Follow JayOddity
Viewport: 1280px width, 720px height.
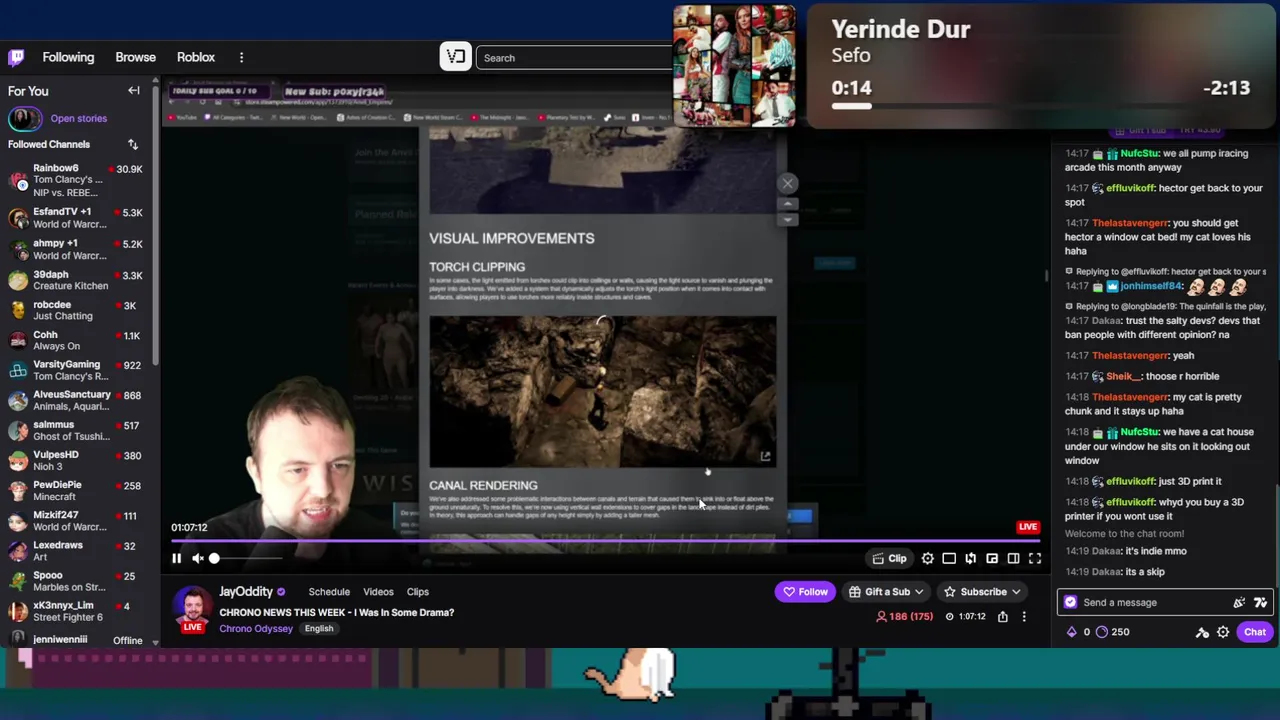(x=805, y=592)
